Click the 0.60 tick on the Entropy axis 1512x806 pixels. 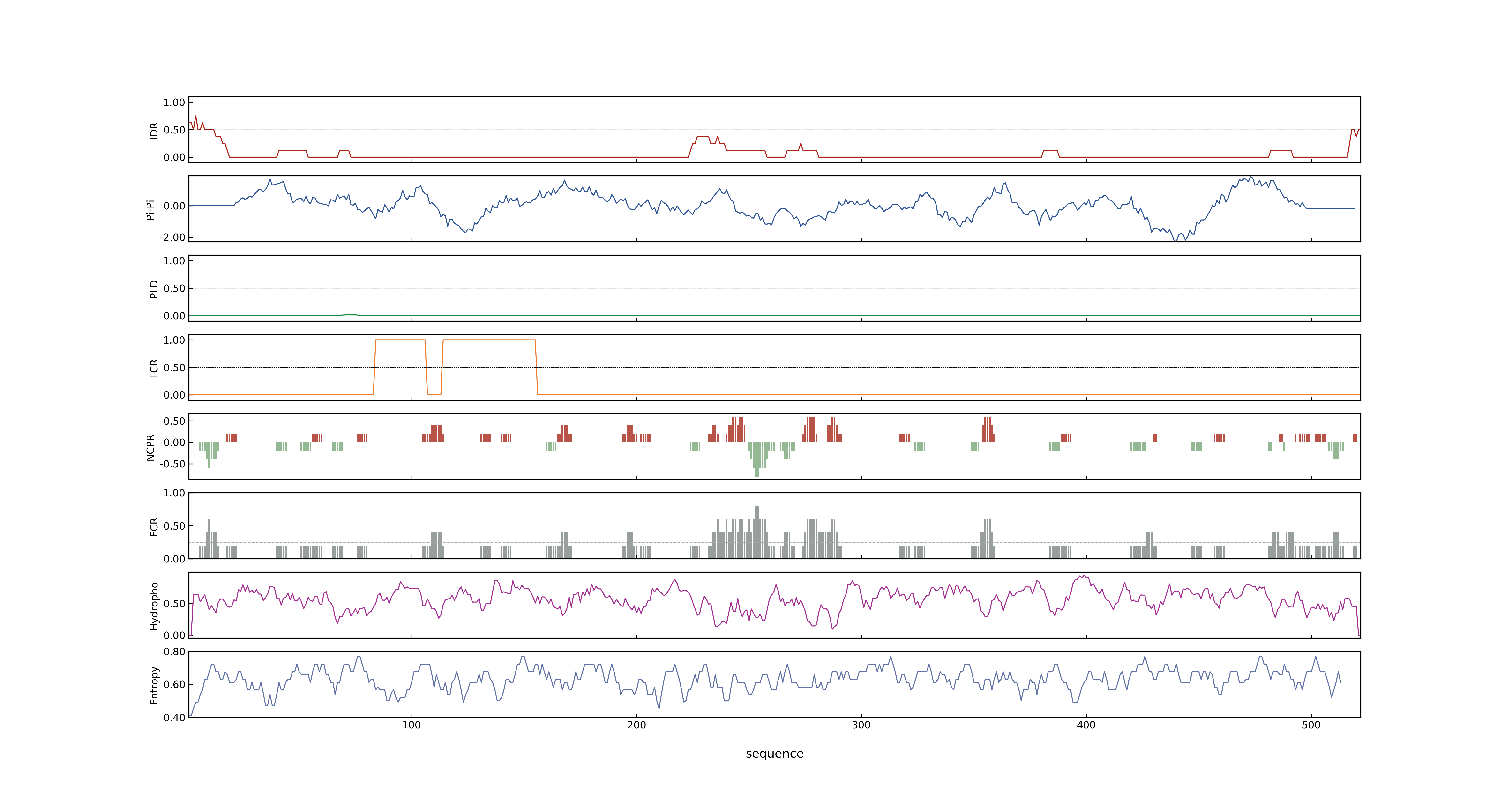coord(174,685)
